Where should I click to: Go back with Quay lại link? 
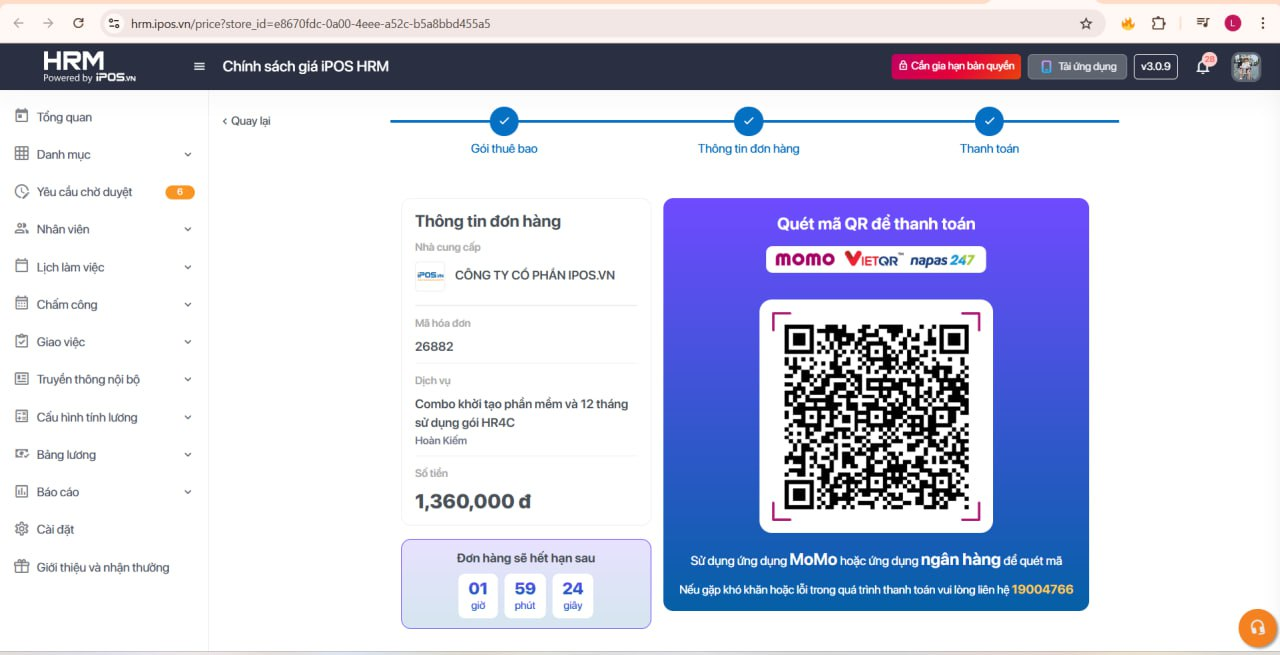pyautogui.click(x=246, y=121)
